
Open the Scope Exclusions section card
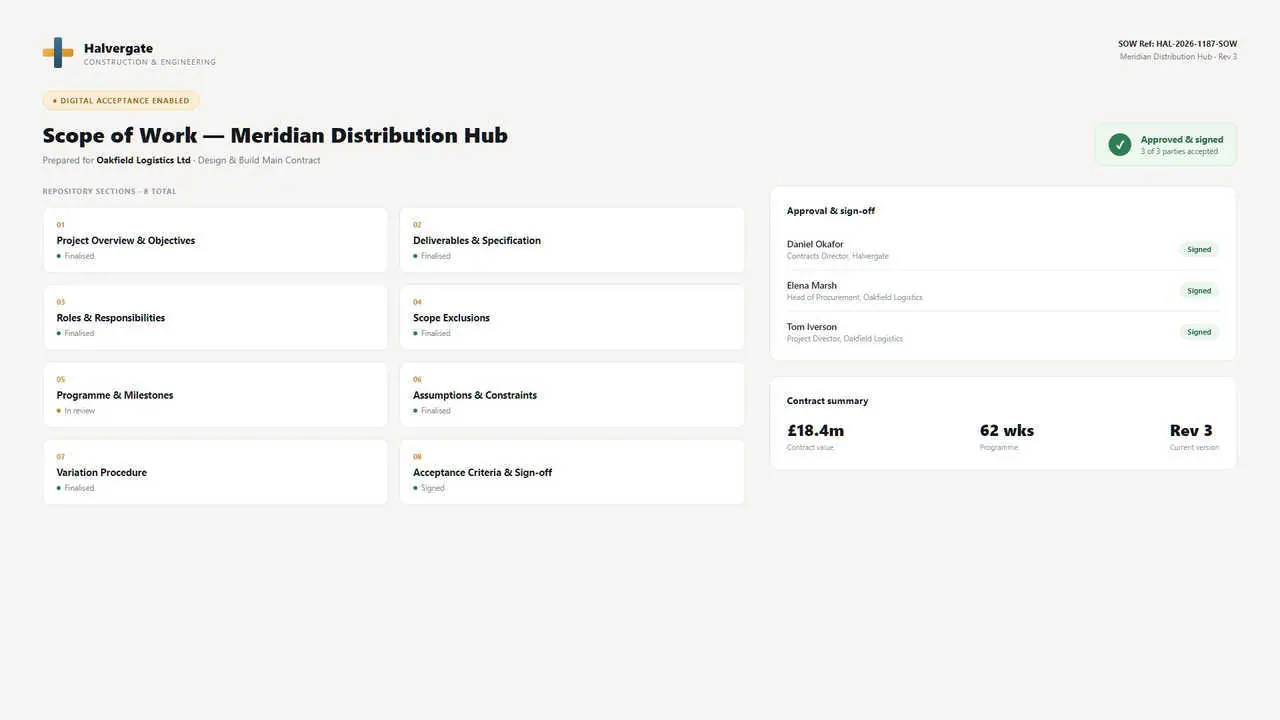coord(572,317)
